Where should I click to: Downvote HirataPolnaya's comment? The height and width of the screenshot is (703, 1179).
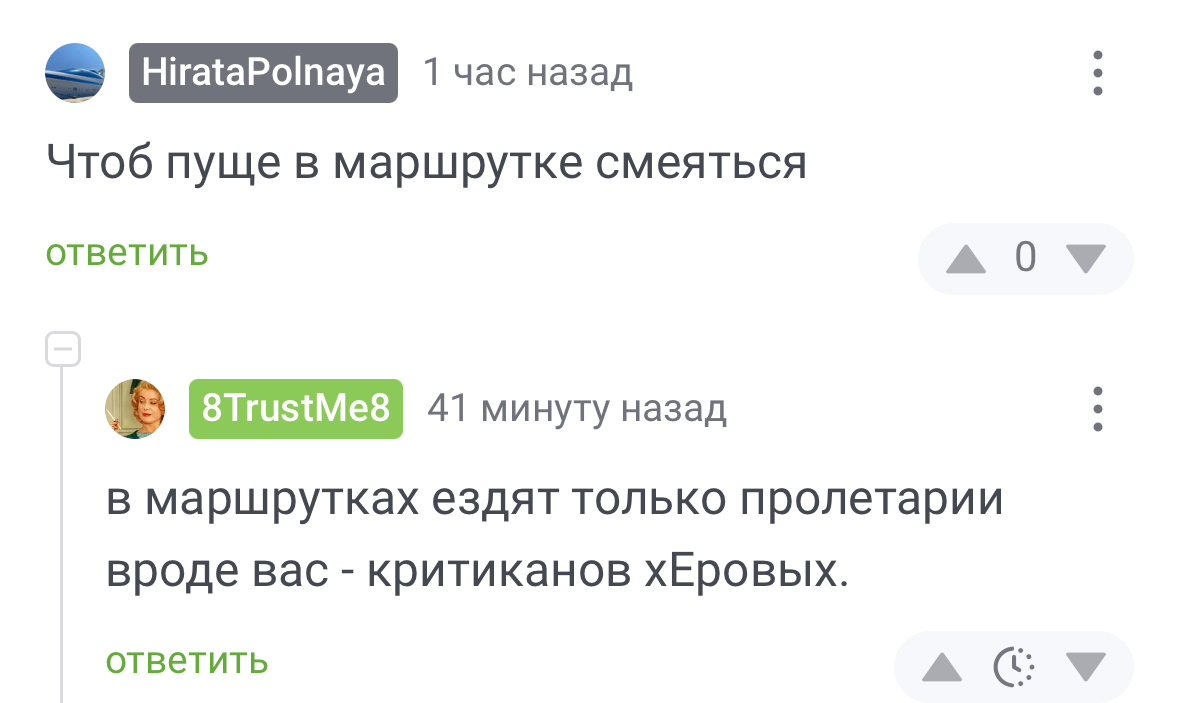tap(1085, 259)
